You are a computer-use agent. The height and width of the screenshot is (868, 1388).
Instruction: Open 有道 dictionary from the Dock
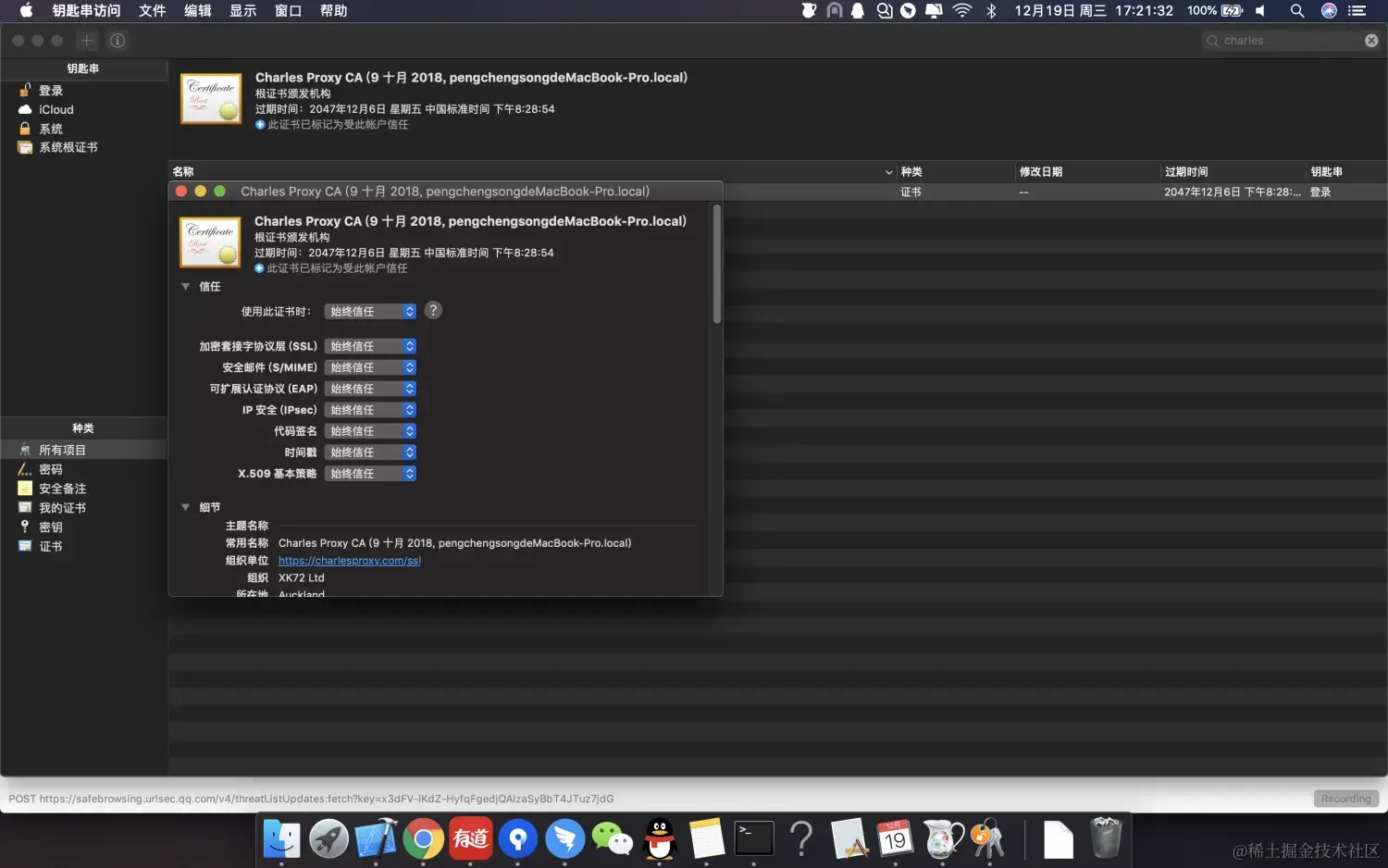coord(470,838)
